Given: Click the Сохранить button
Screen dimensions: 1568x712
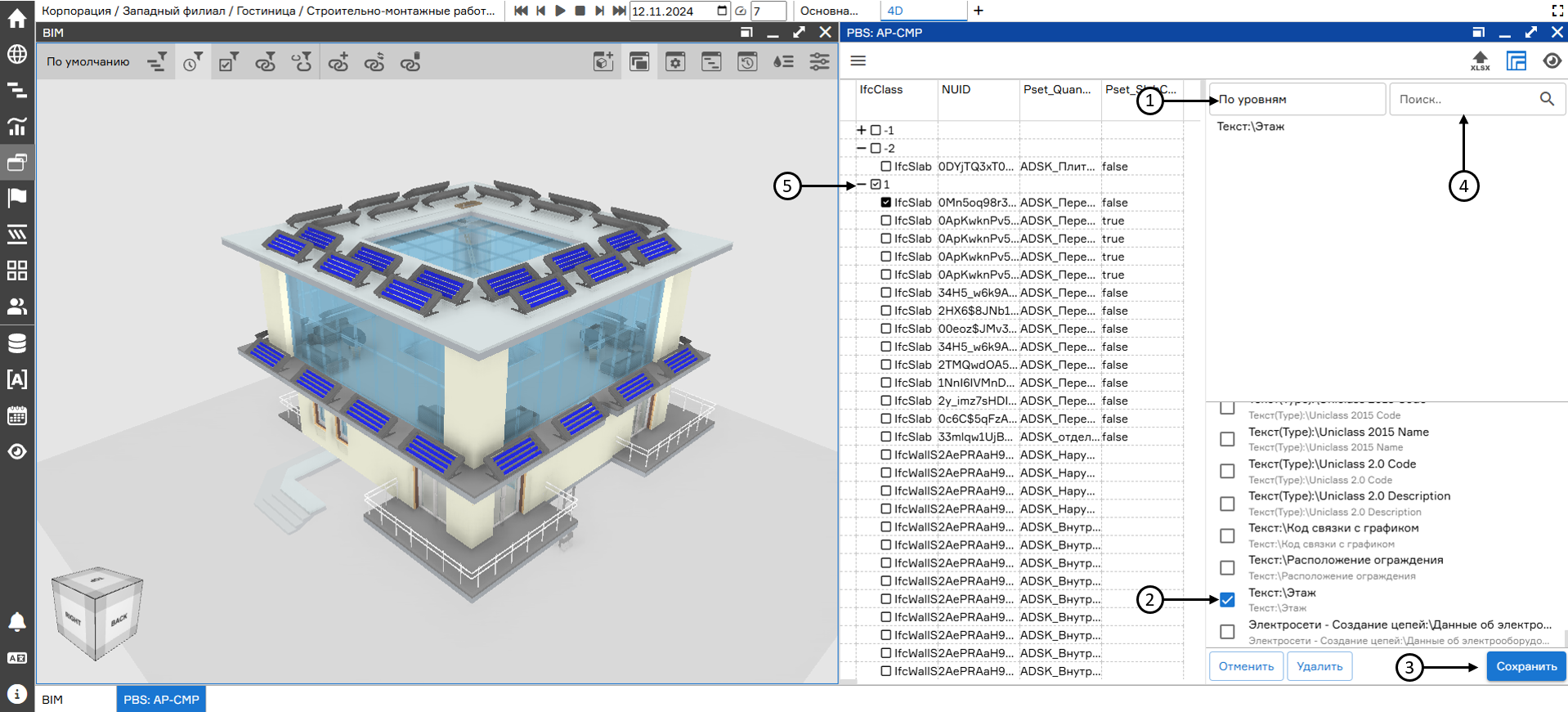Looking at the screenshot, I should click(1525, 666).
